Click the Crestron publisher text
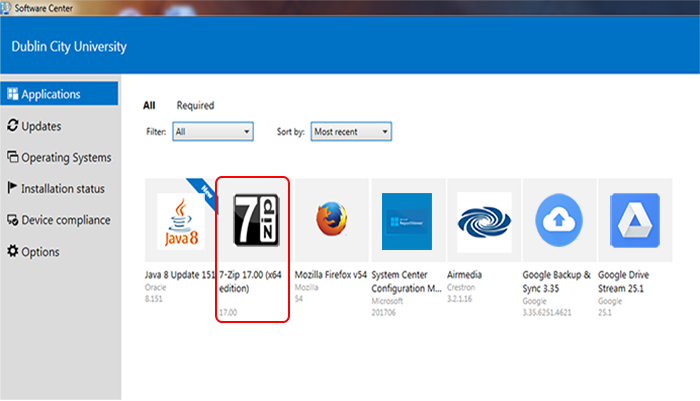 pos(461,287)
